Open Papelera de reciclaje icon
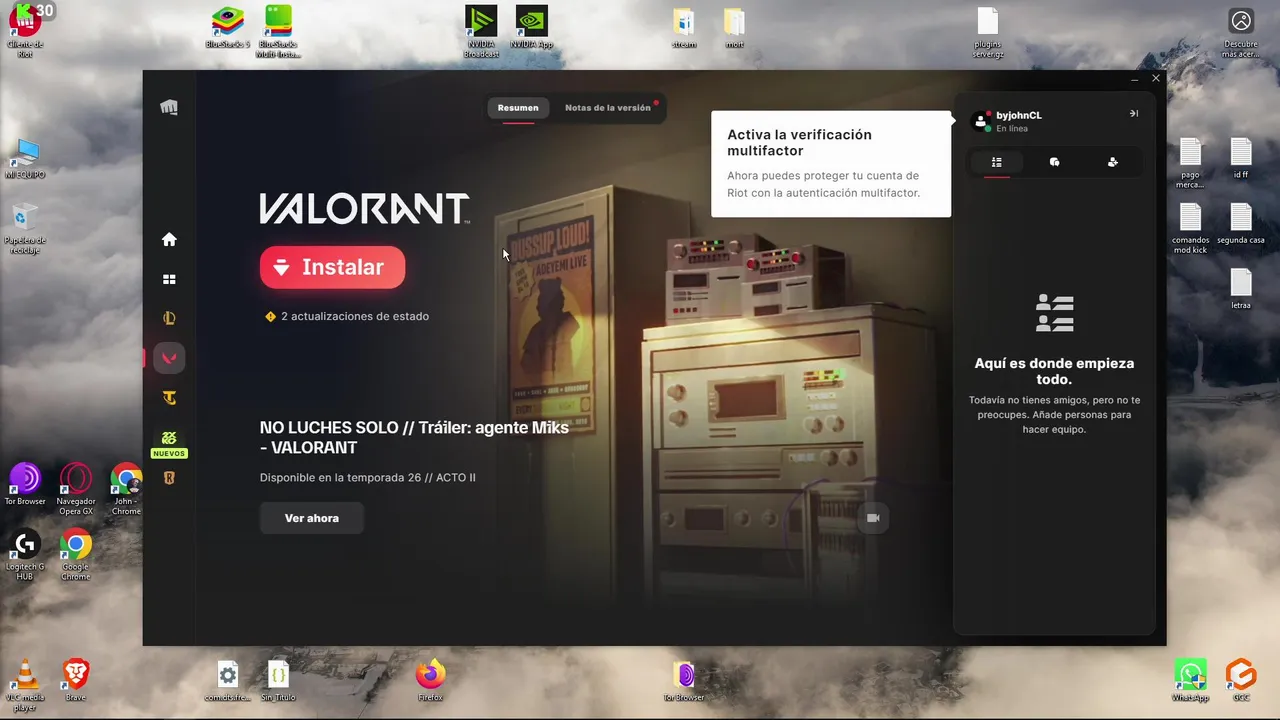The image size is (1280, 720). point(25,228)
